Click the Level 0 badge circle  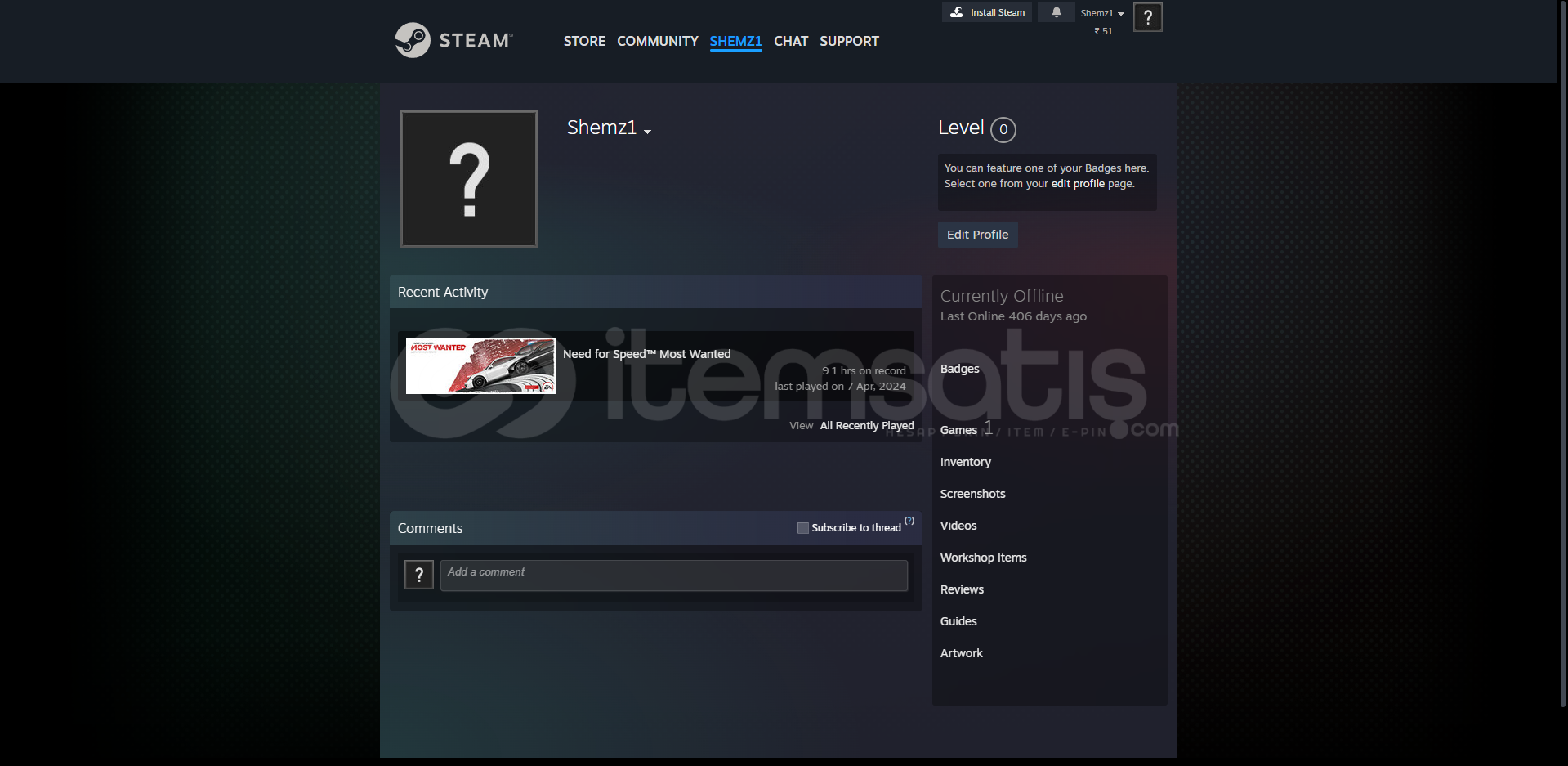[x=1003, y=129]
